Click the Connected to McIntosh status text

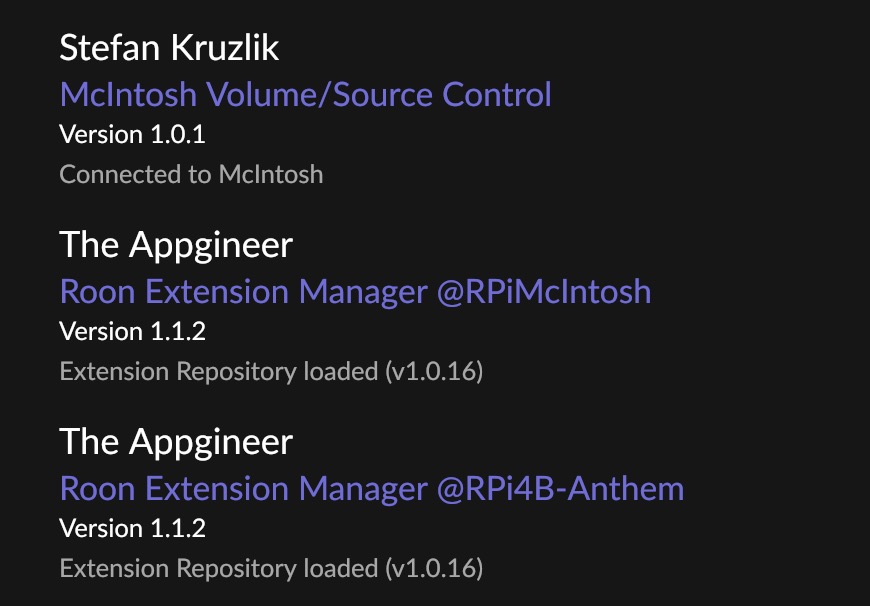tap(191, 174)
